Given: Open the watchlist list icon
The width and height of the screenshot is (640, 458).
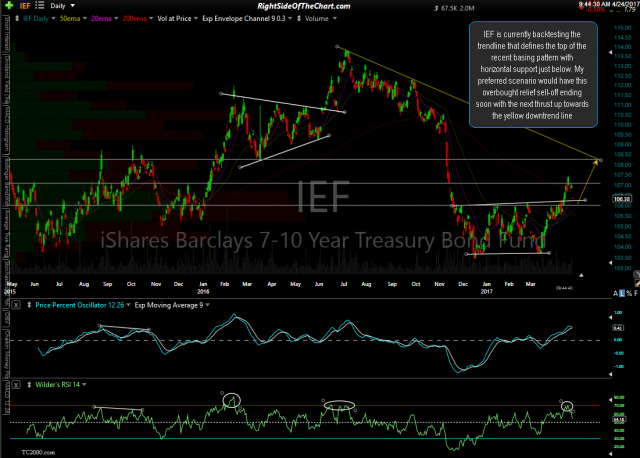Looking at the screenshot, I should (40, 5).
